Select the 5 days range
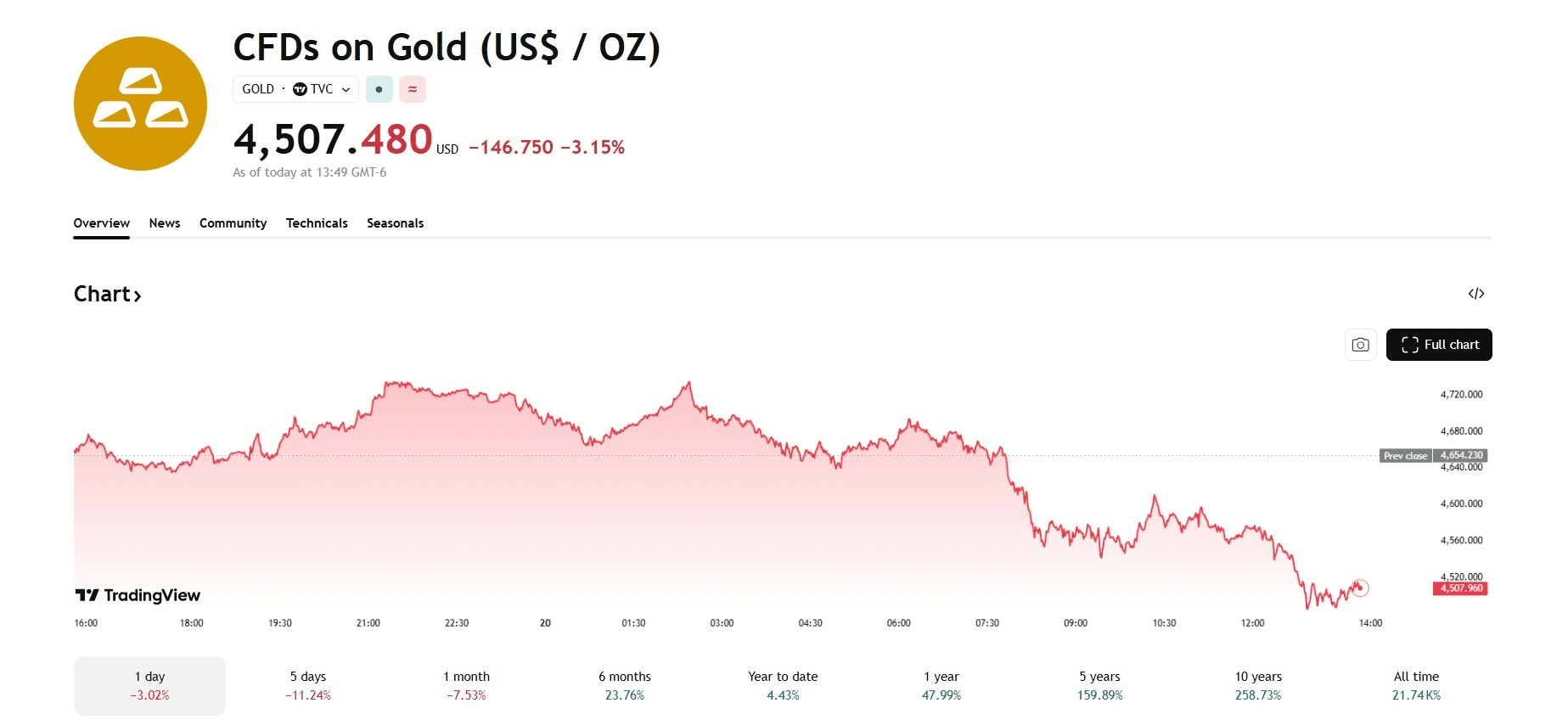 pyautogui.click(x=308, y=685)
